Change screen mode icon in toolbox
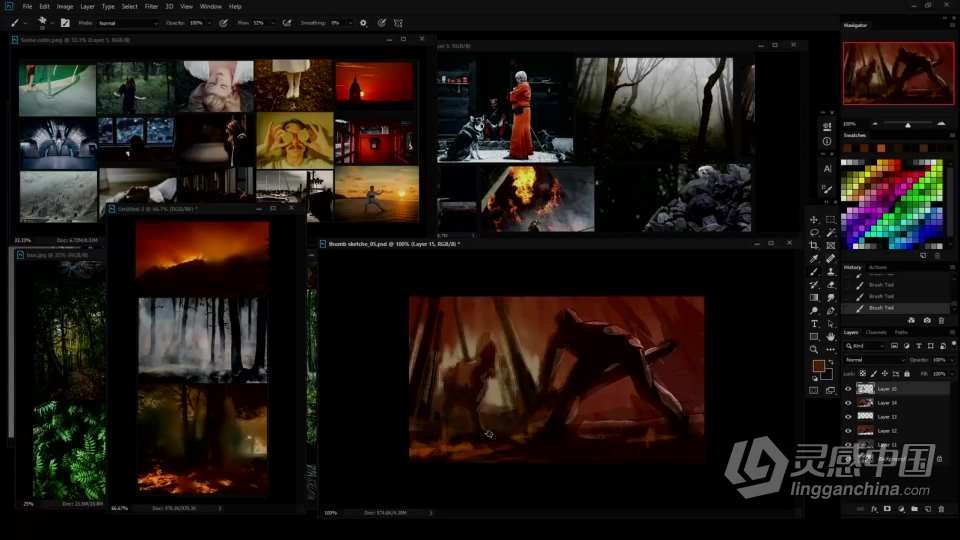The height and width of the screenshot is (540, 960). point(830,391)
